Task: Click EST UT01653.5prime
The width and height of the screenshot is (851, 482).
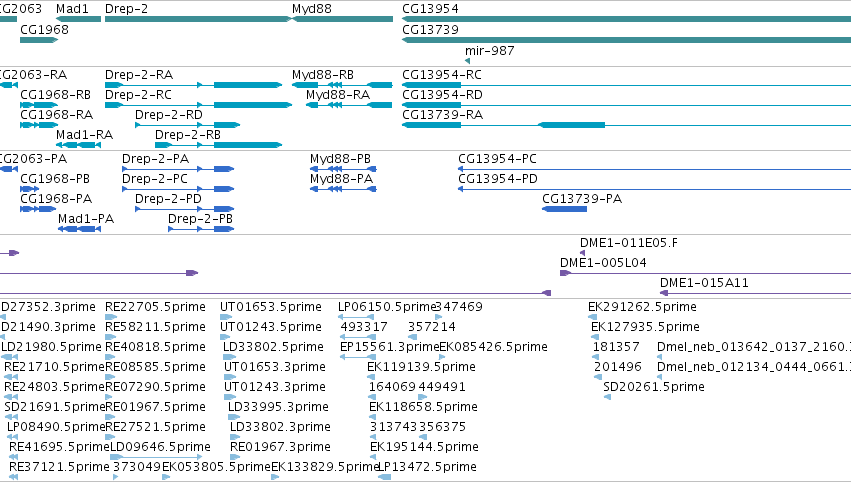Action: [x=226, y=317]
